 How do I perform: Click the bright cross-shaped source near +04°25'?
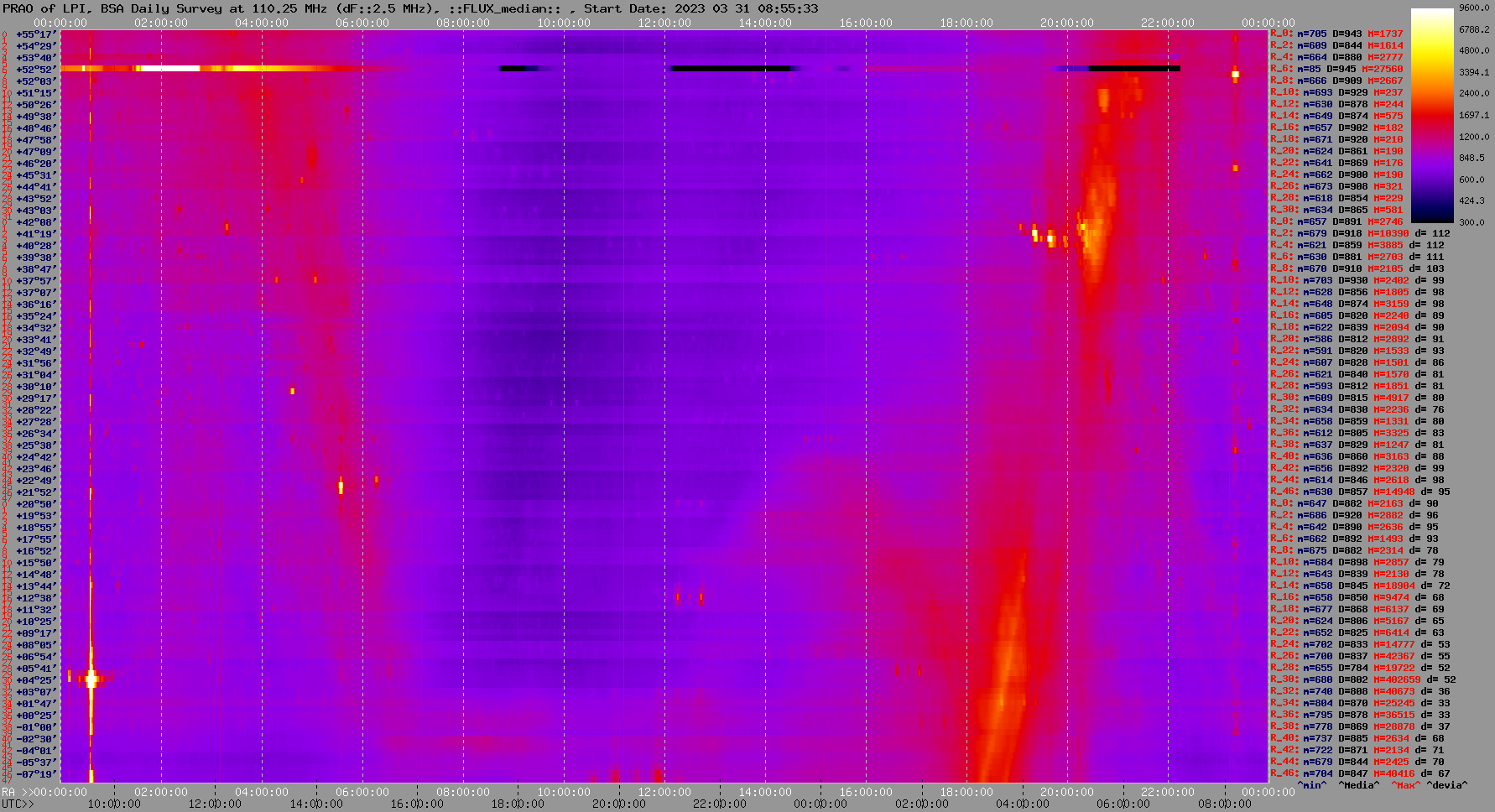[91, 679]
